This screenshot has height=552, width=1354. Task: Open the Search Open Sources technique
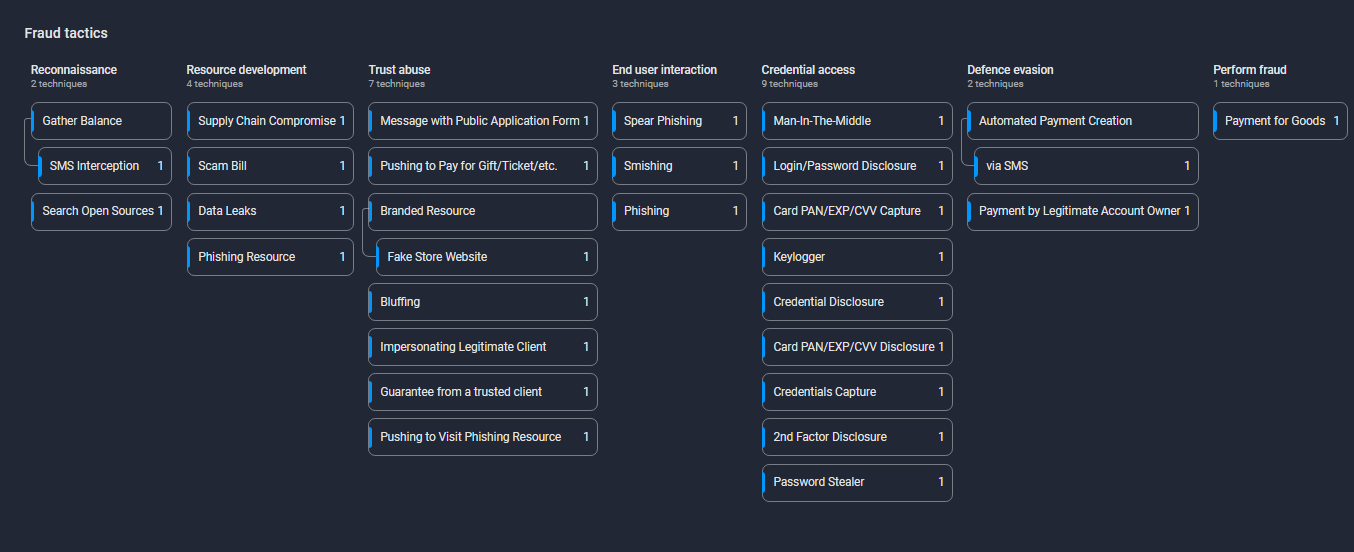coord(100,211)
